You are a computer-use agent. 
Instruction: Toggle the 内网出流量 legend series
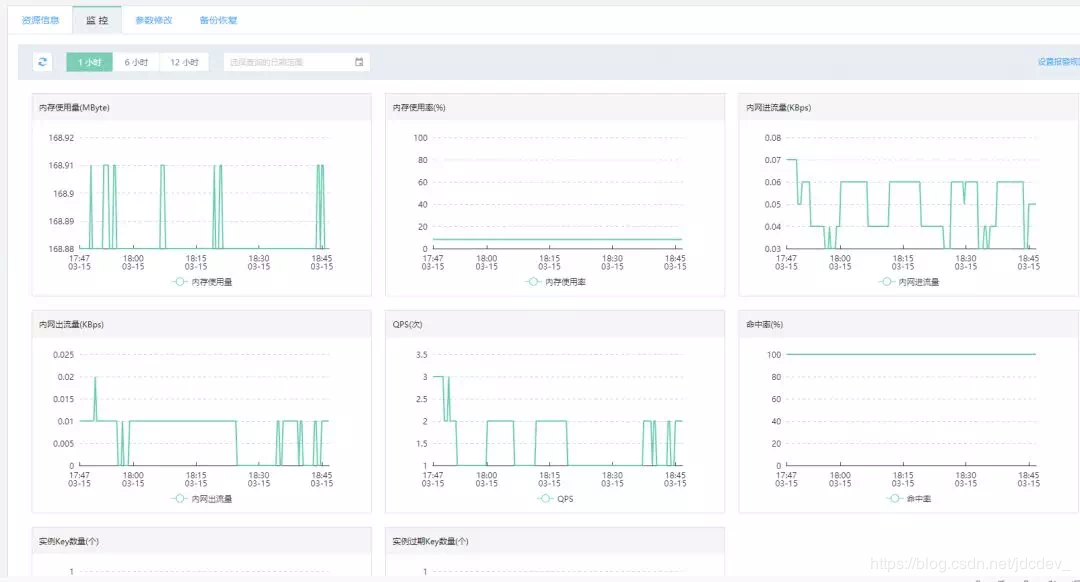[202, 499]
